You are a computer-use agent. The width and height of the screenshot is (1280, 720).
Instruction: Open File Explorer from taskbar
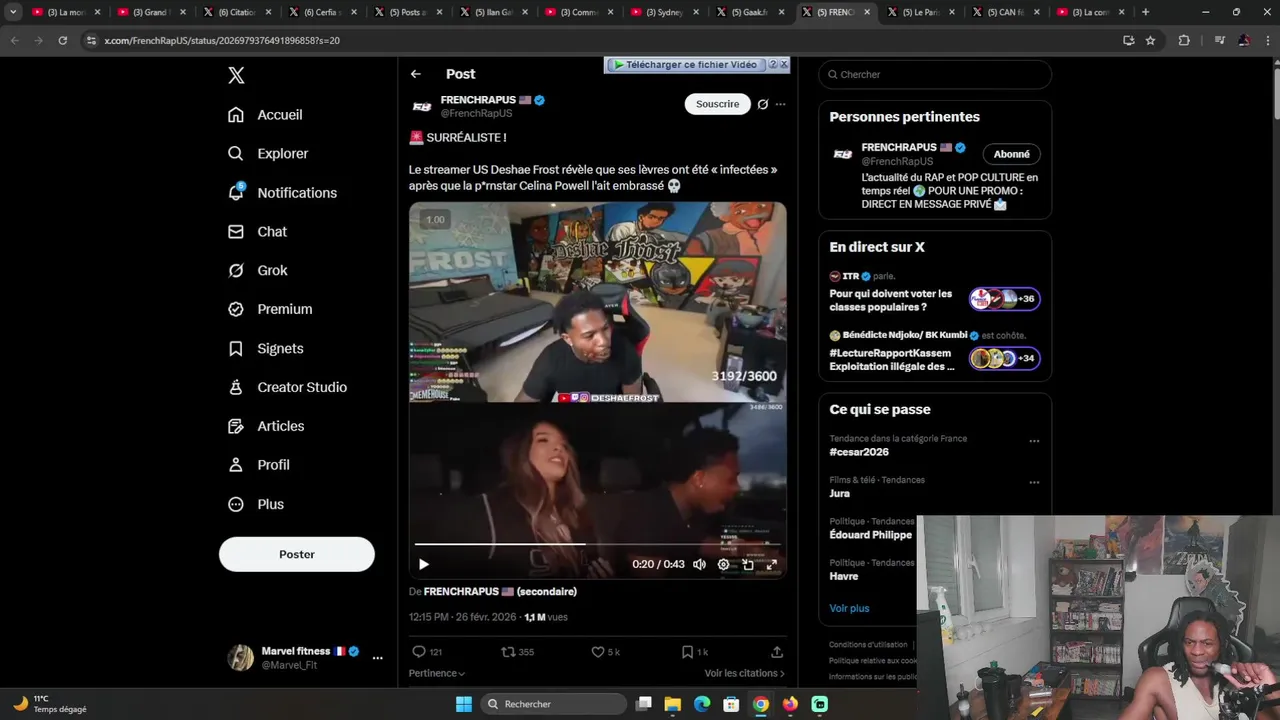(x=673, y=704)
